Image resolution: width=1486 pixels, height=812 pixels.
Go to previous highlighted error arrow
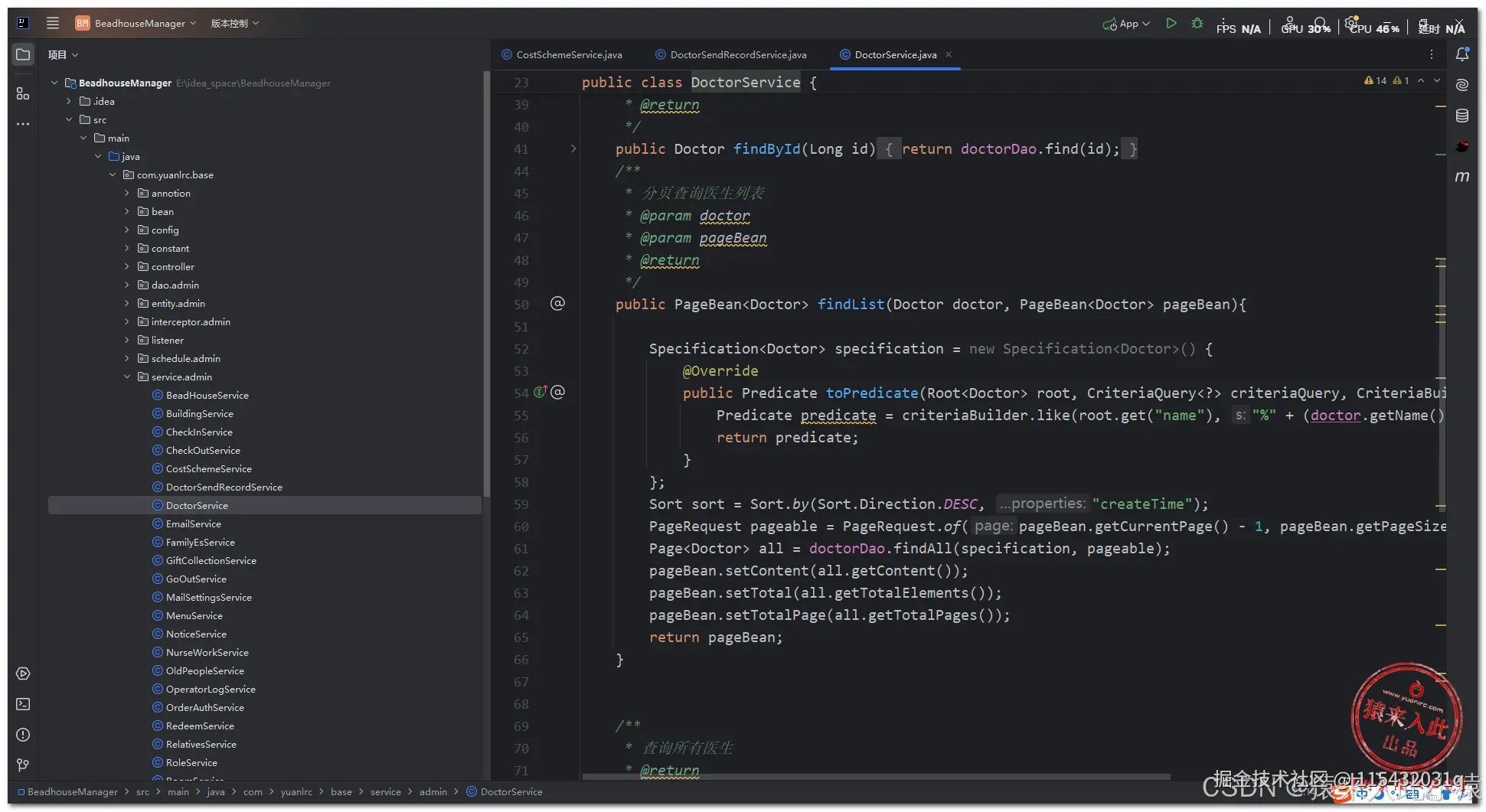pyautogui.click(x=1421, y=80)
